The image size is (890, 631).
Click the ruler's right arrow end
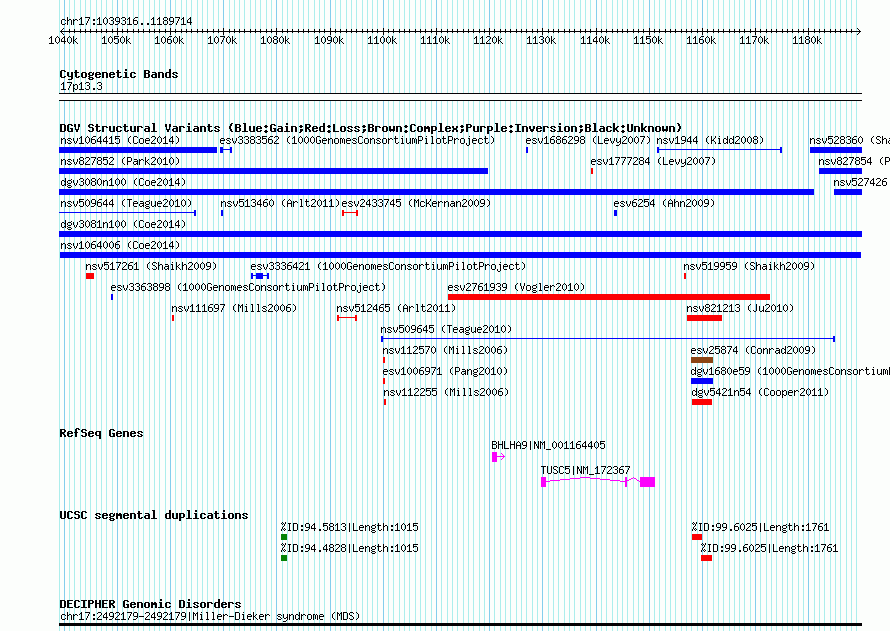tap(859, 32)
